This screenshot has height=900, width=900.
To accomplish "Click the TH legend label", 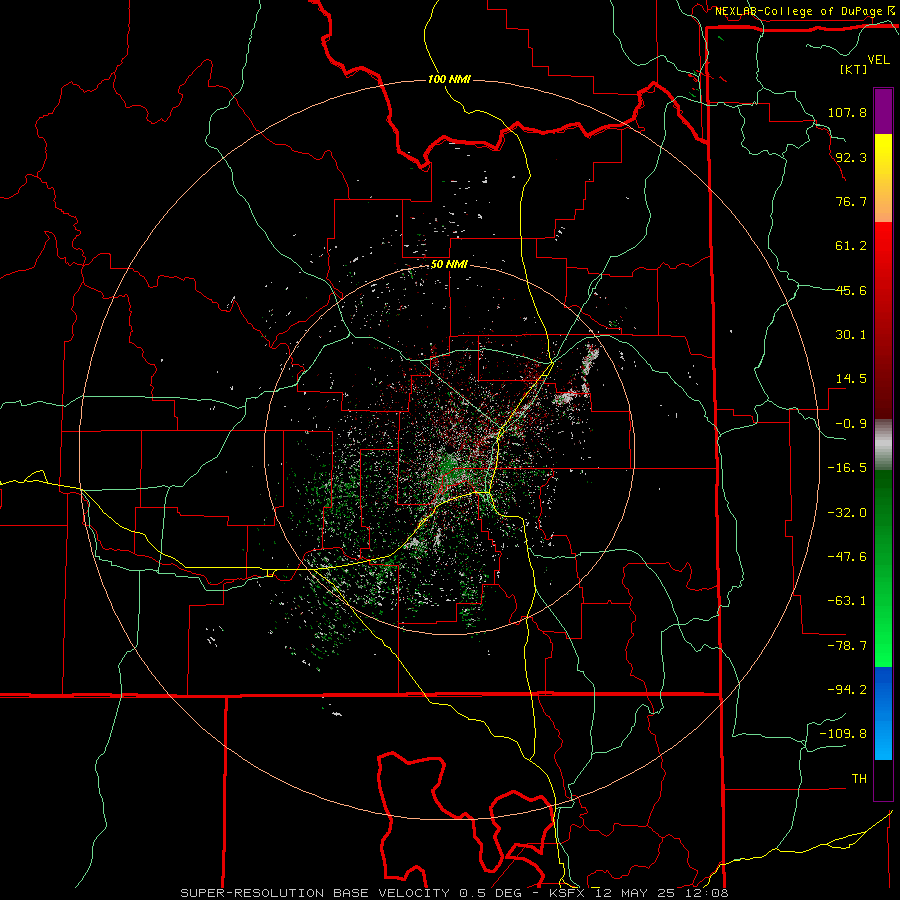I will coord(859,779).
